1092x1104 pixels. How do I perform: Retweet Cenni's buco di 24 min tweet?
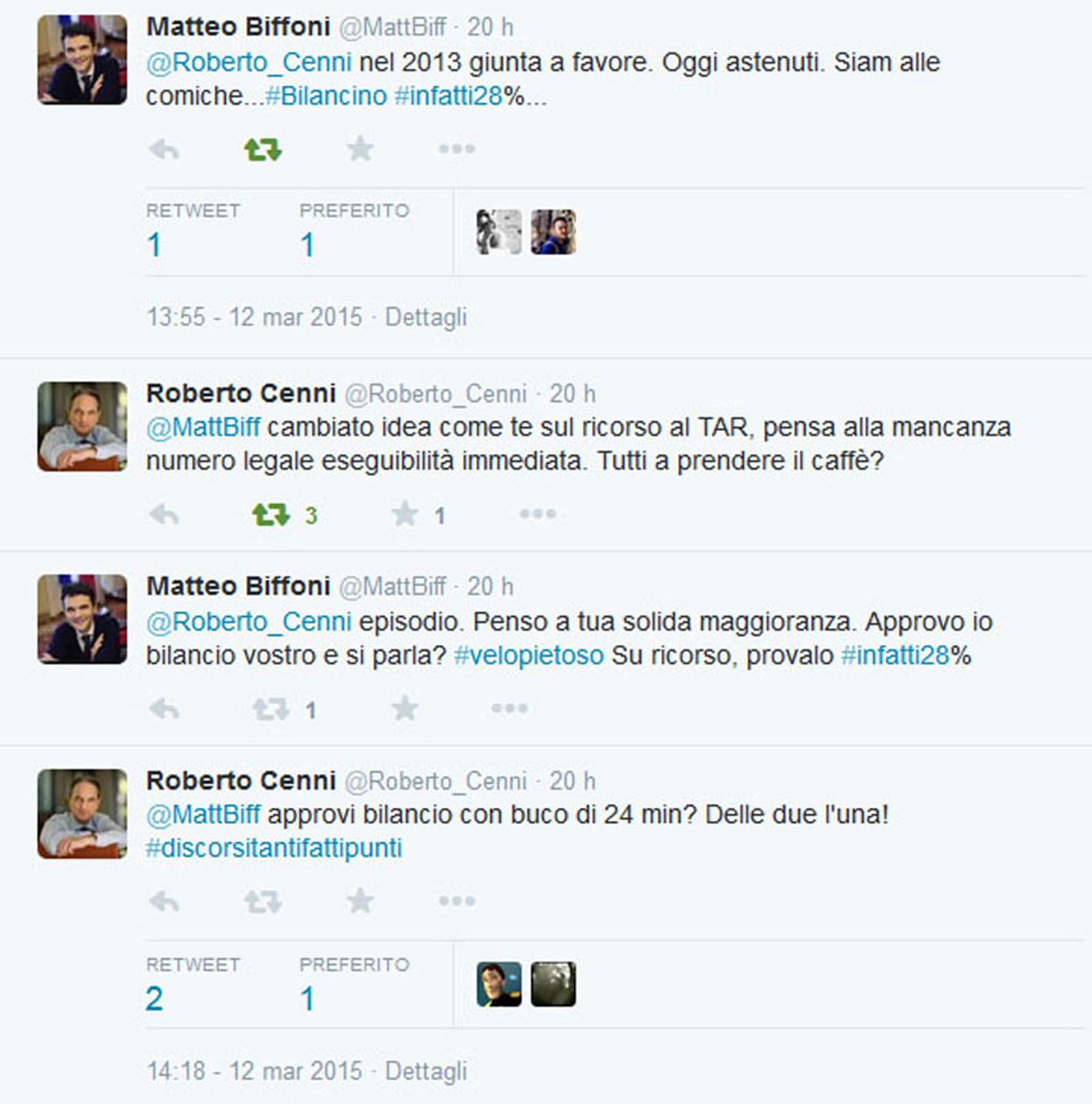(263, 901)
